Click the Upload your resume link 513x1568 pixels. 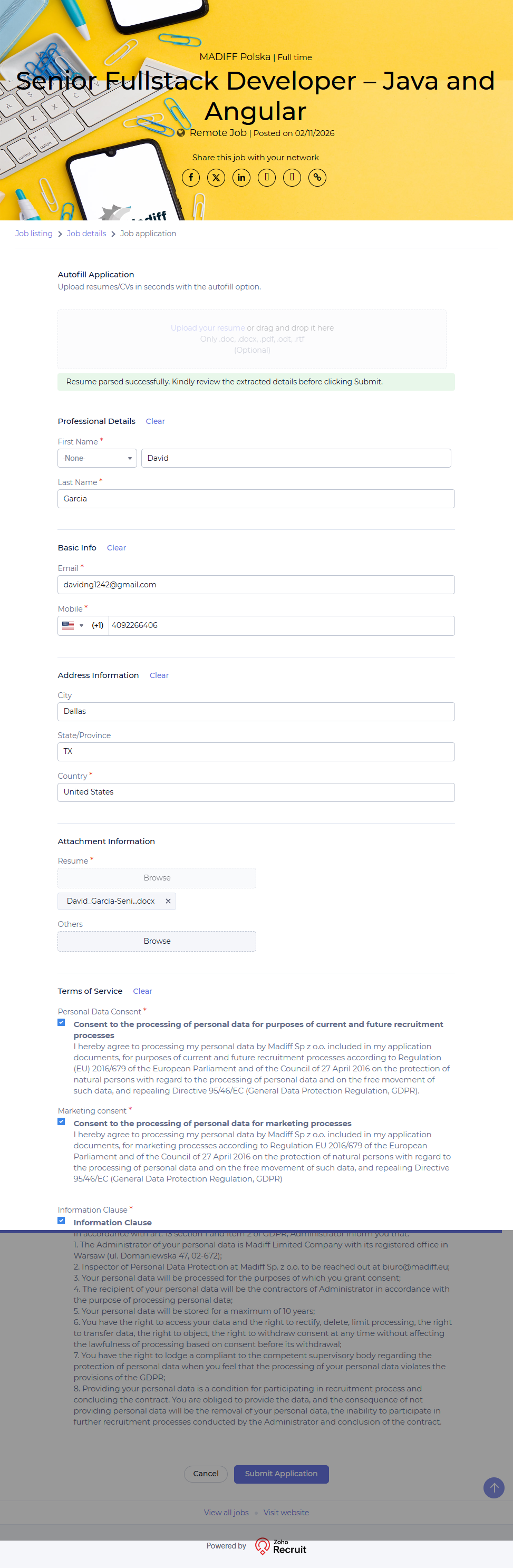(x=208, y=328)
